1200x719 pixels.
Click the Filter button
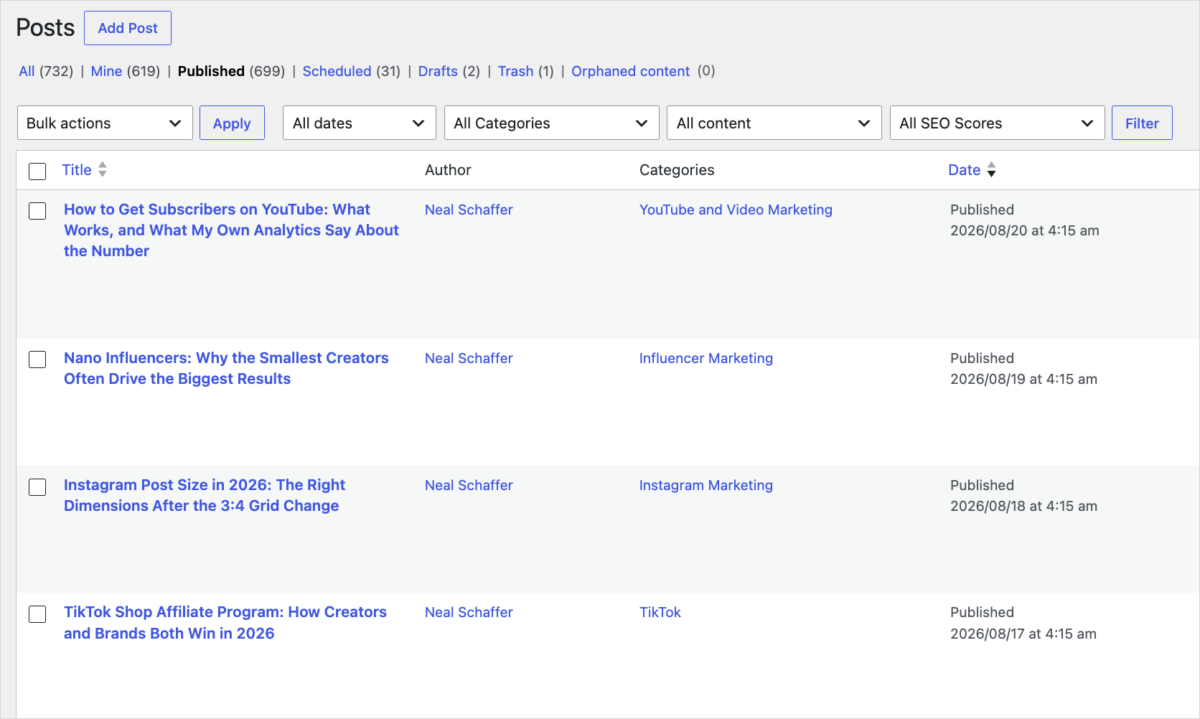pos(1142,123)
